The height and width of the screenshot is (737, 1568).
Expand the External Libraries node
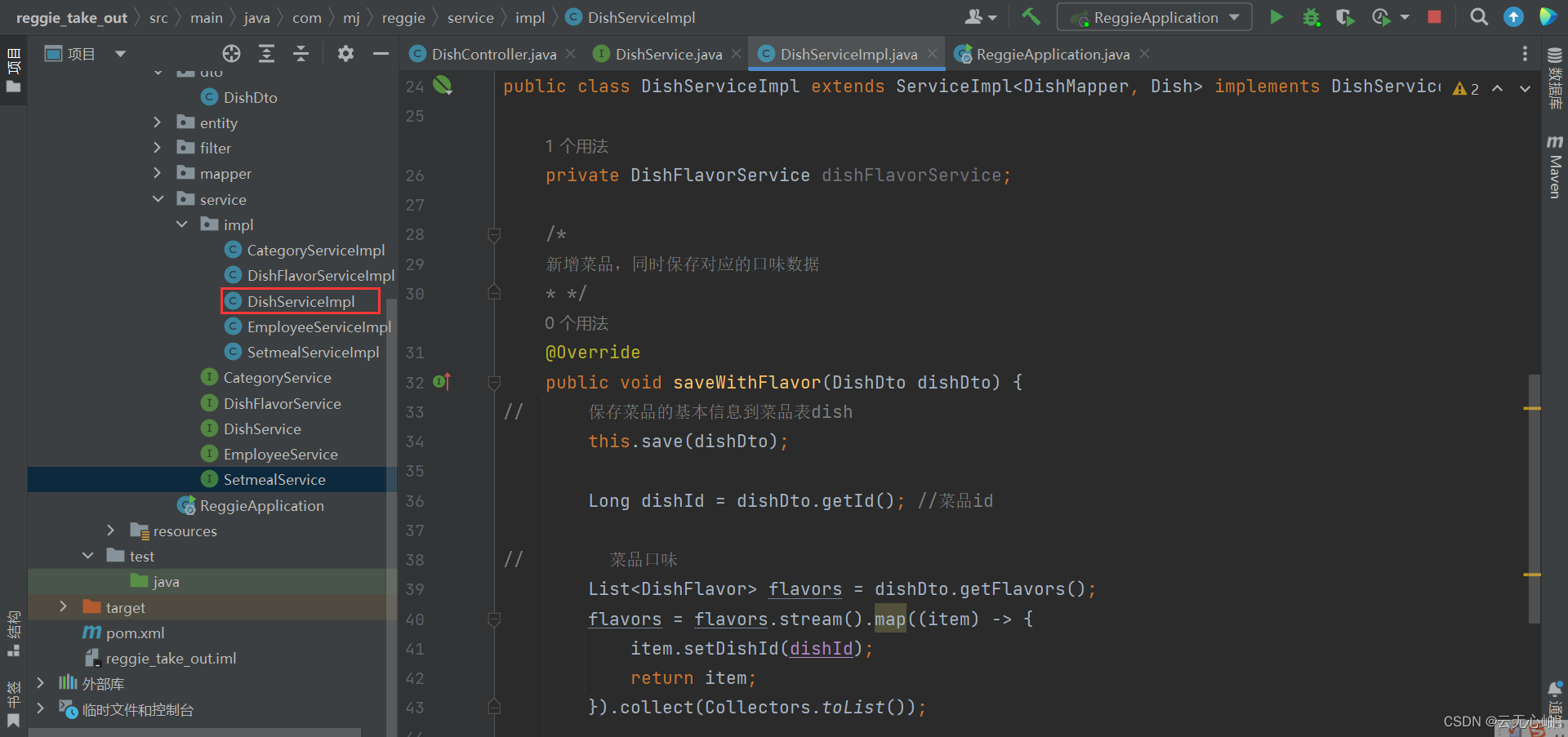click(x=40, y=683)
